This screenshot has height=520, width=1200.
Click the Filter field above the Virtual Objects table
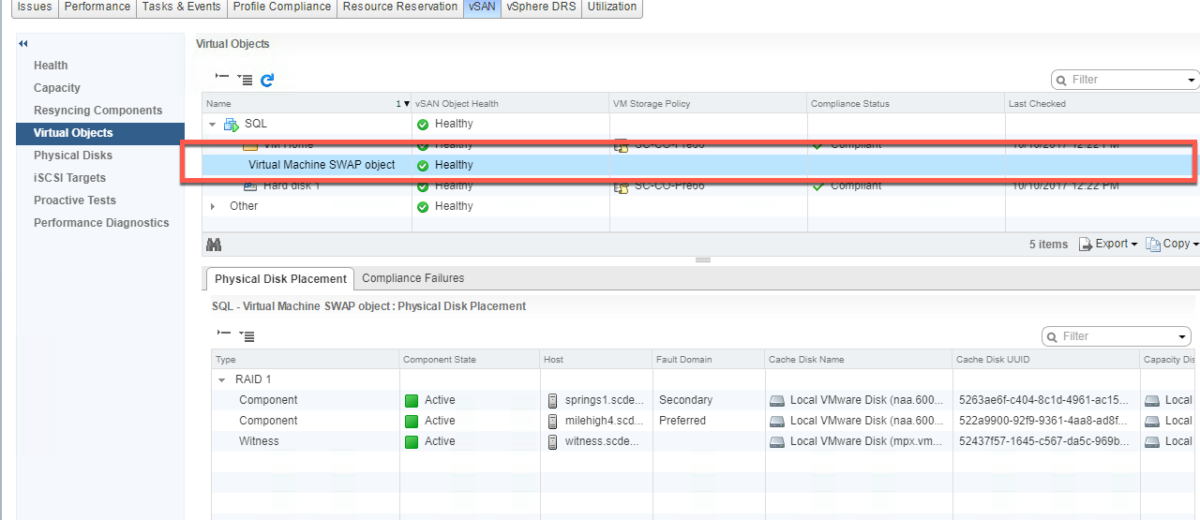click(x=1125, y=80)
